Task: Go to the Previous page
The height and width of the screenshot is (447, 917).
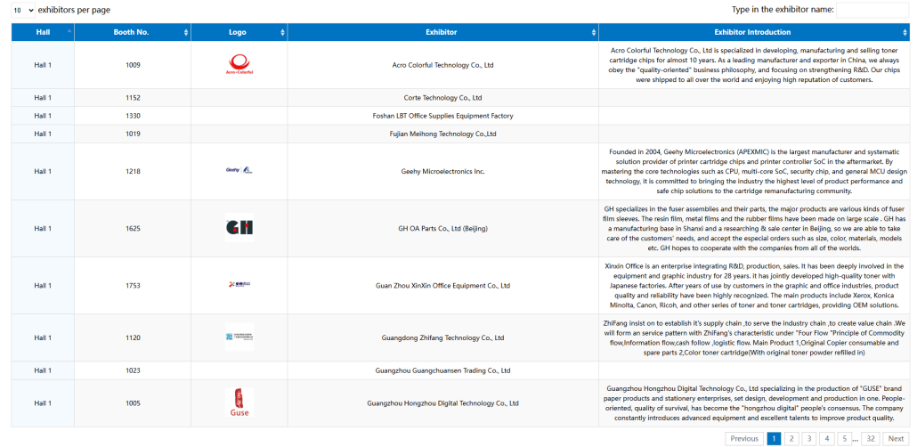Action: click(x=744, y=438)
